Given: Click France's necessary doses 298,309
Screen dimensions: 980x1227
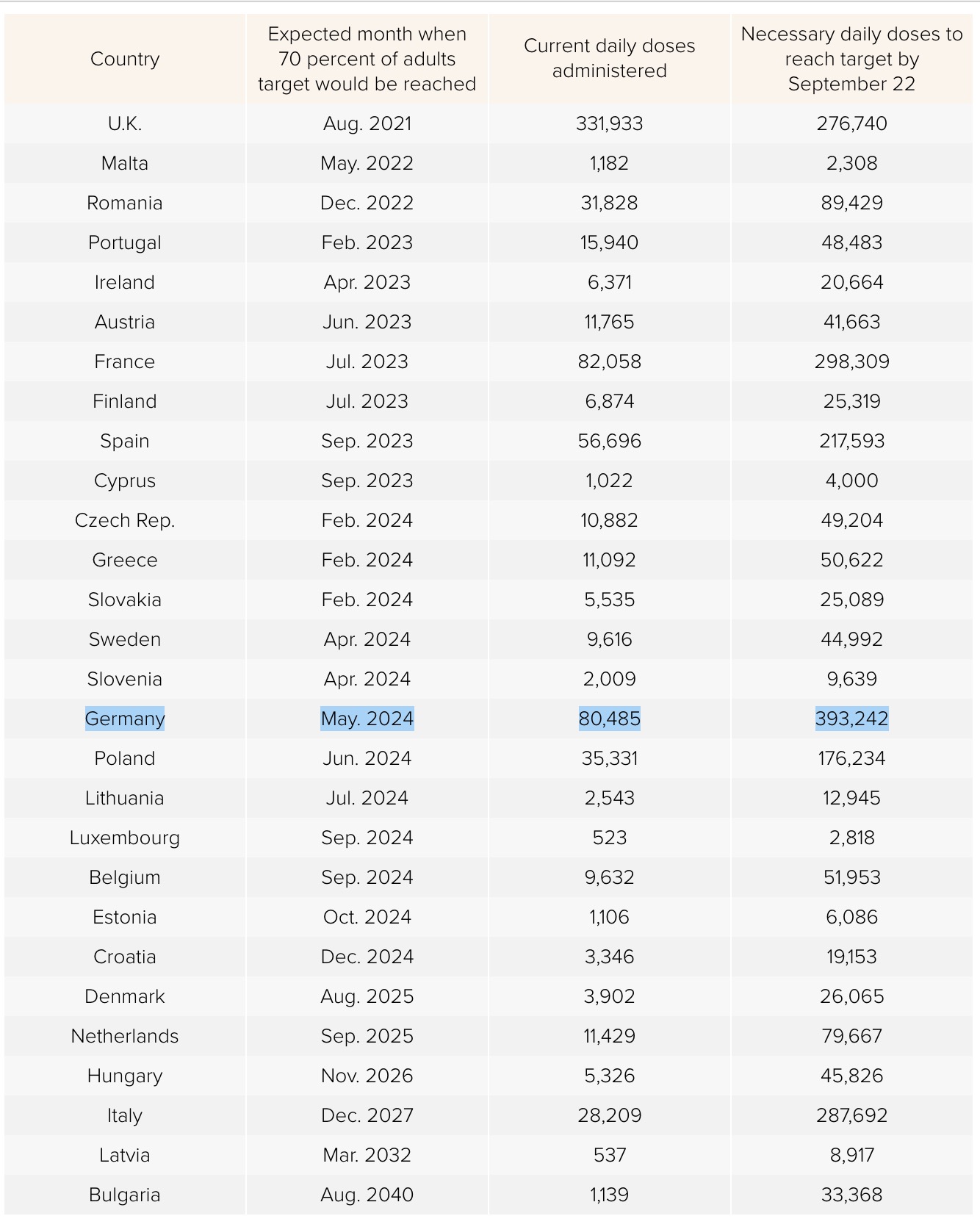Looking at the screenshot, I should pos(852,361).
